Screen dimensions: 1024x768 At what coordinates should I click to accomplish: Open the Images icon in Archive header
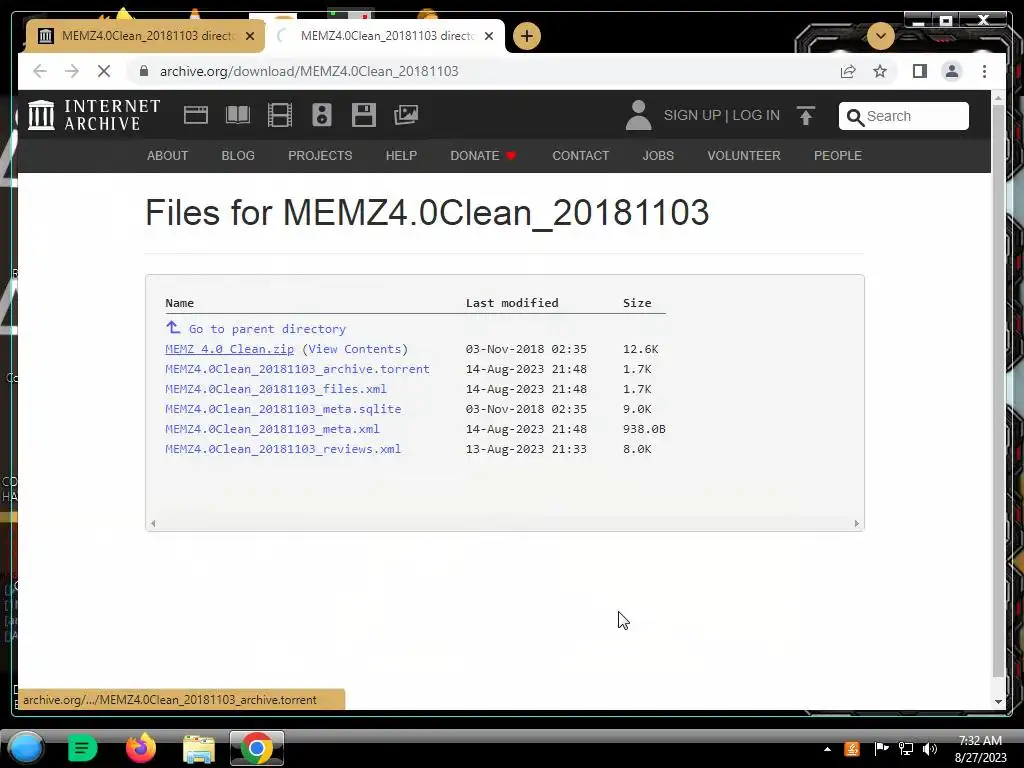point(406,115)
